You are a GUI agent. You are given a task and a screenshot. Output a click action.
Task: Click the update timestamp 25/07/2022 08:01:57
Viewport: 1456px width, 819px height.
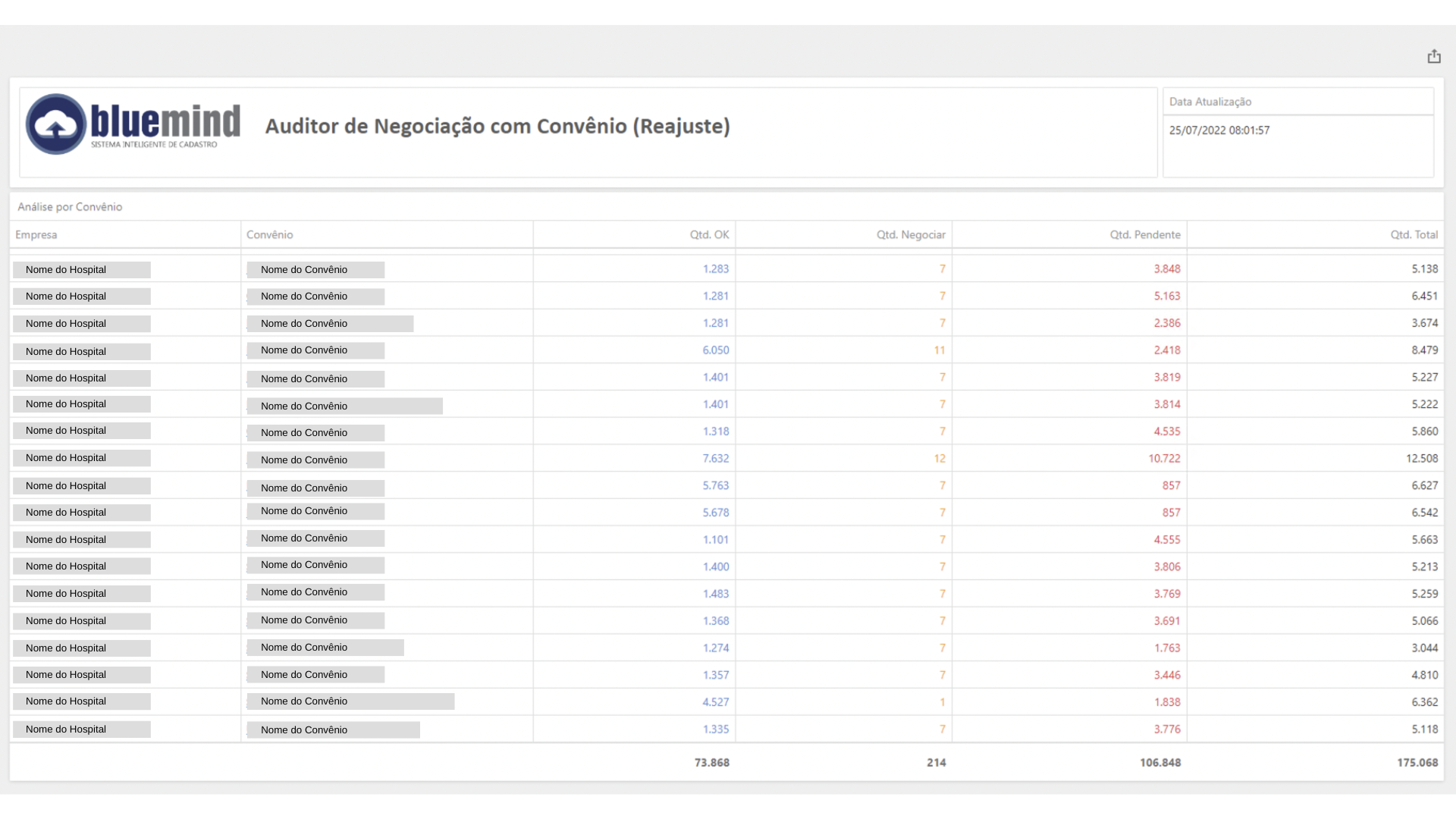1219,130
